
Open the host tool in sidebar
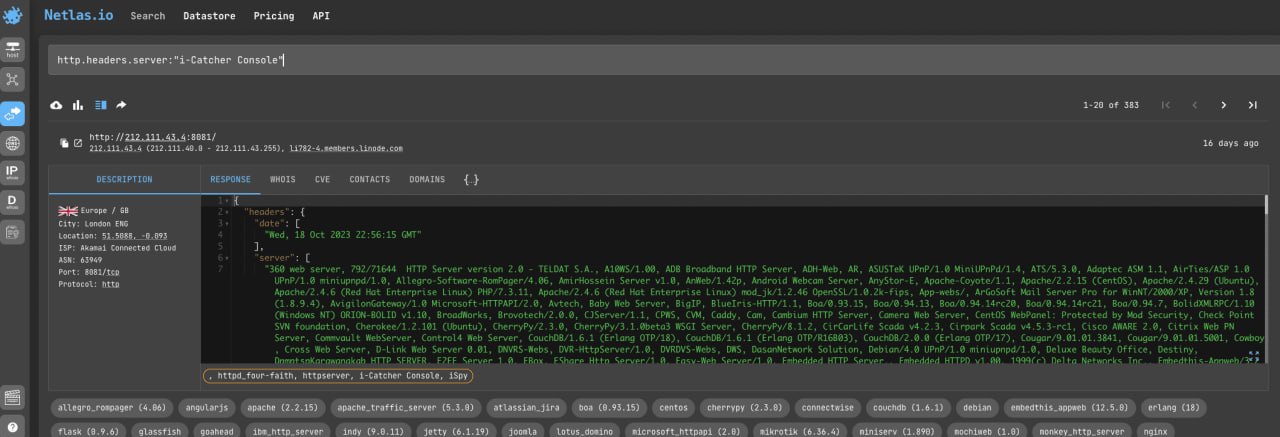click(x=12, y=48)
